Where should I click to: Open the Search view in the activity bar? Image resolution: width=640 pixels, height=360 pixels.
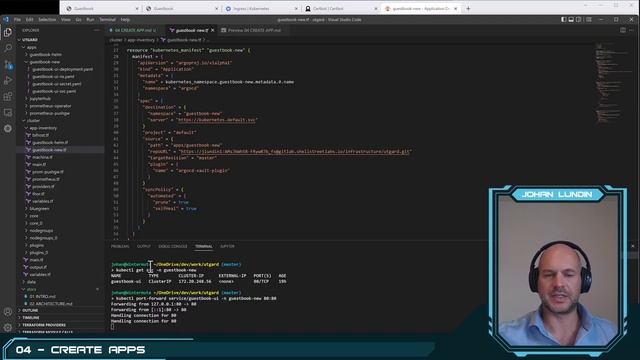(x=8, y=48)
